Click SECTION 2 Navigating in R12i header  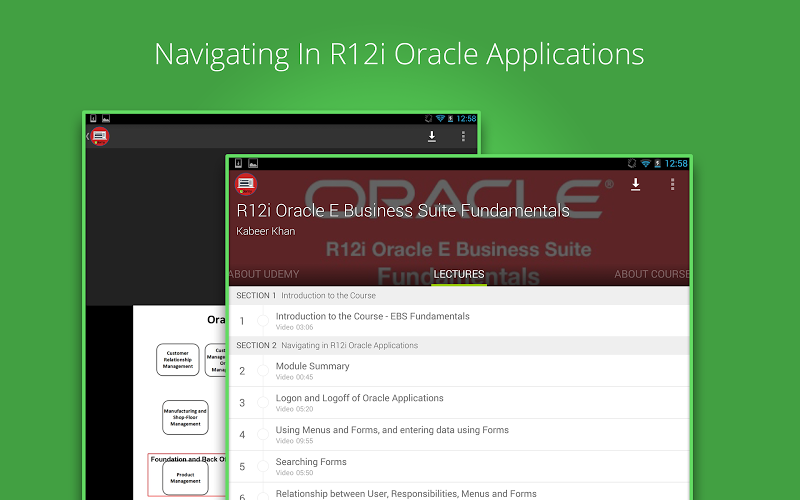click(x=459, y=345)
